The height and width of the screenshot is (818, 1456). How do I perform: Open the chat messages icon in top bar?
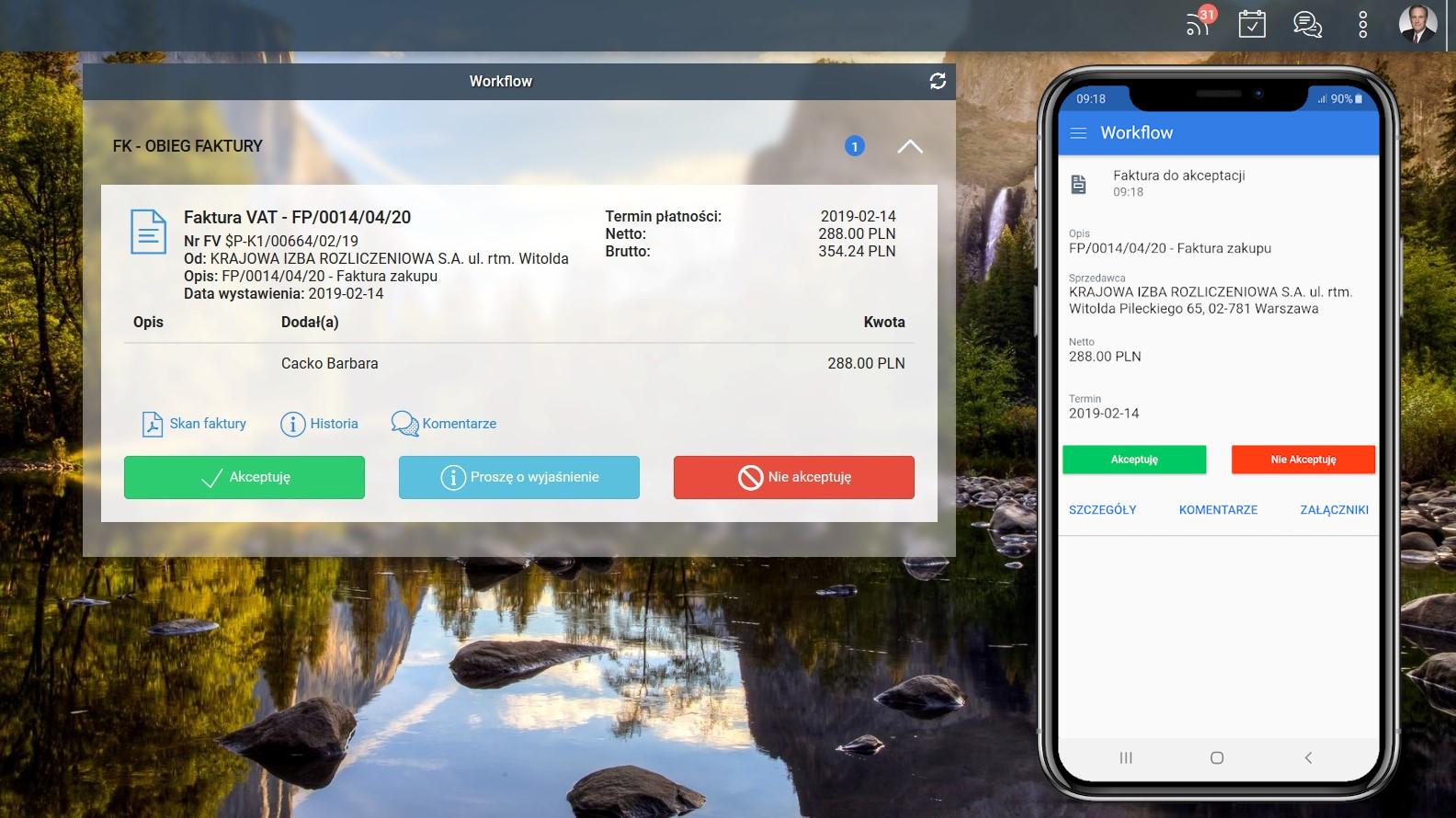pos(1307,24)
